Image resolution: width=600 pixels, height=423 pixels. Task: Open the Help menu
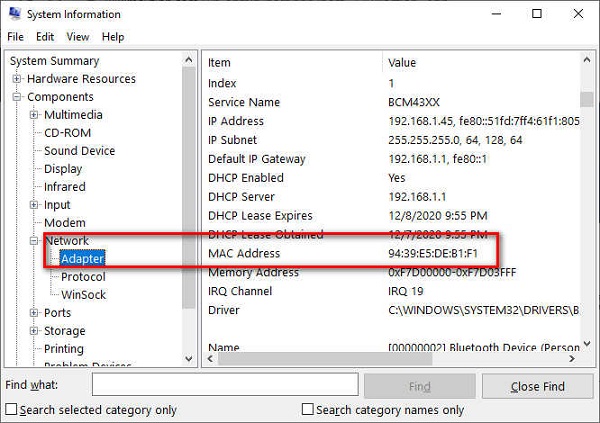pyautogui.click(x=113, y=37)
